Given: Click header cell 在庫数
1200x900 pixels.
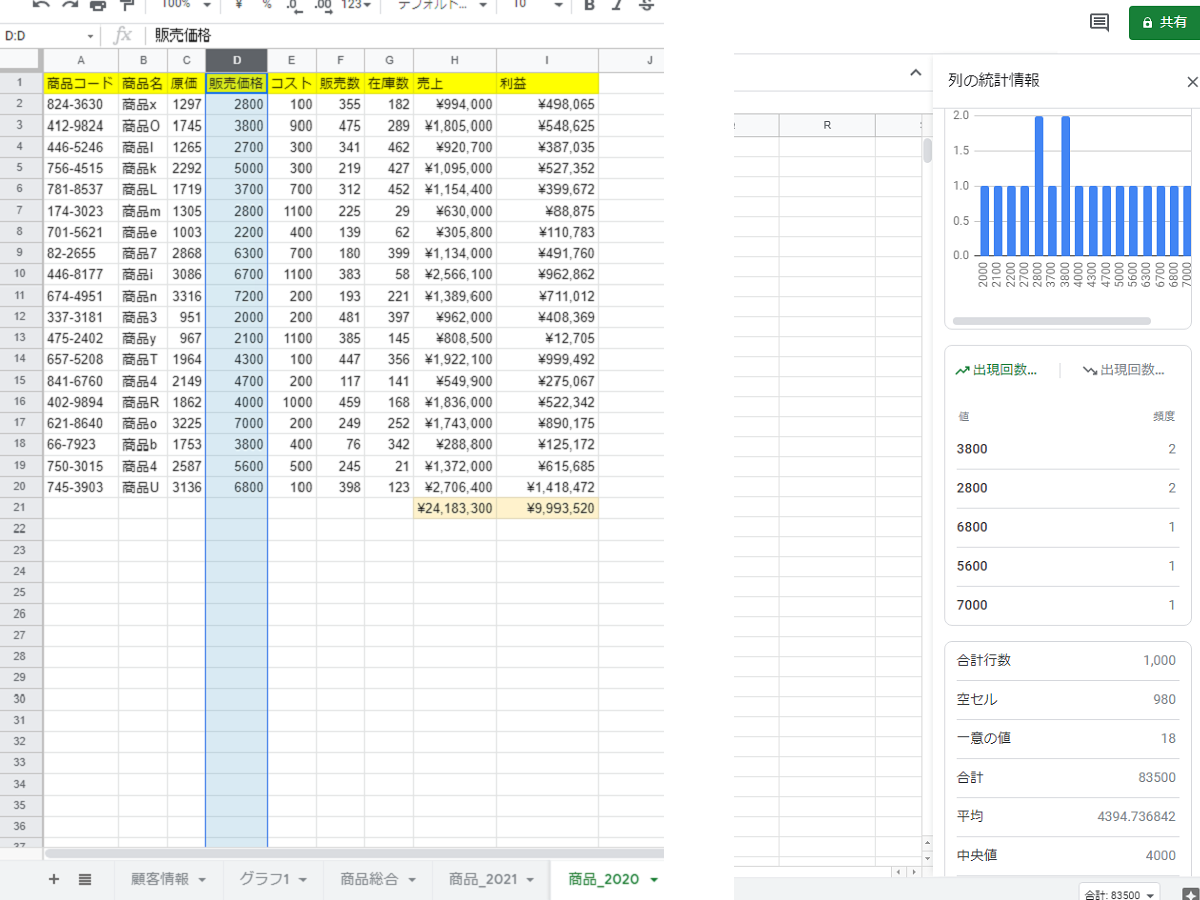Looking at the screenshot, I should (x=389, y=83).
